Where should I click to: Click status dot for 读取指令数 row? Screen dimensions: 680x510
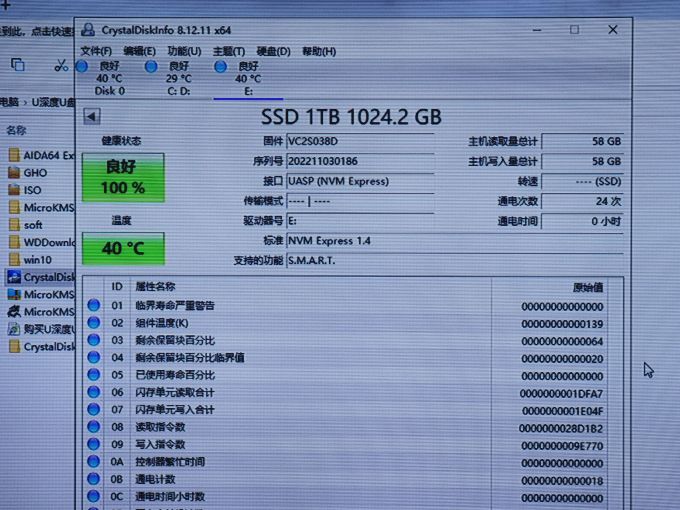click(94, 427)
